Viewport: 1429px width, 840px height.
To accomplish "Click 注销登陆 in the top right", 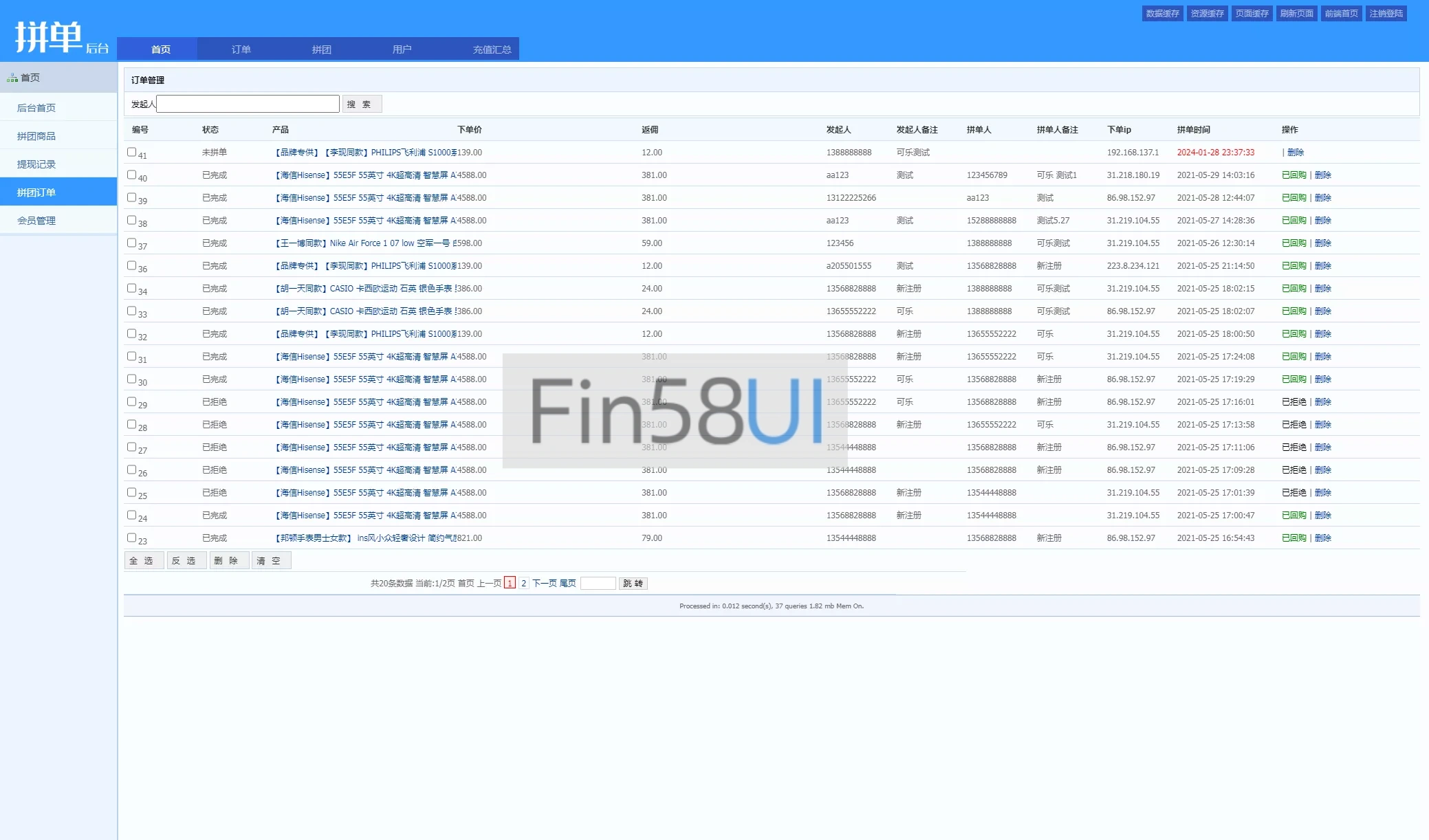I will tap(1386, 14).
